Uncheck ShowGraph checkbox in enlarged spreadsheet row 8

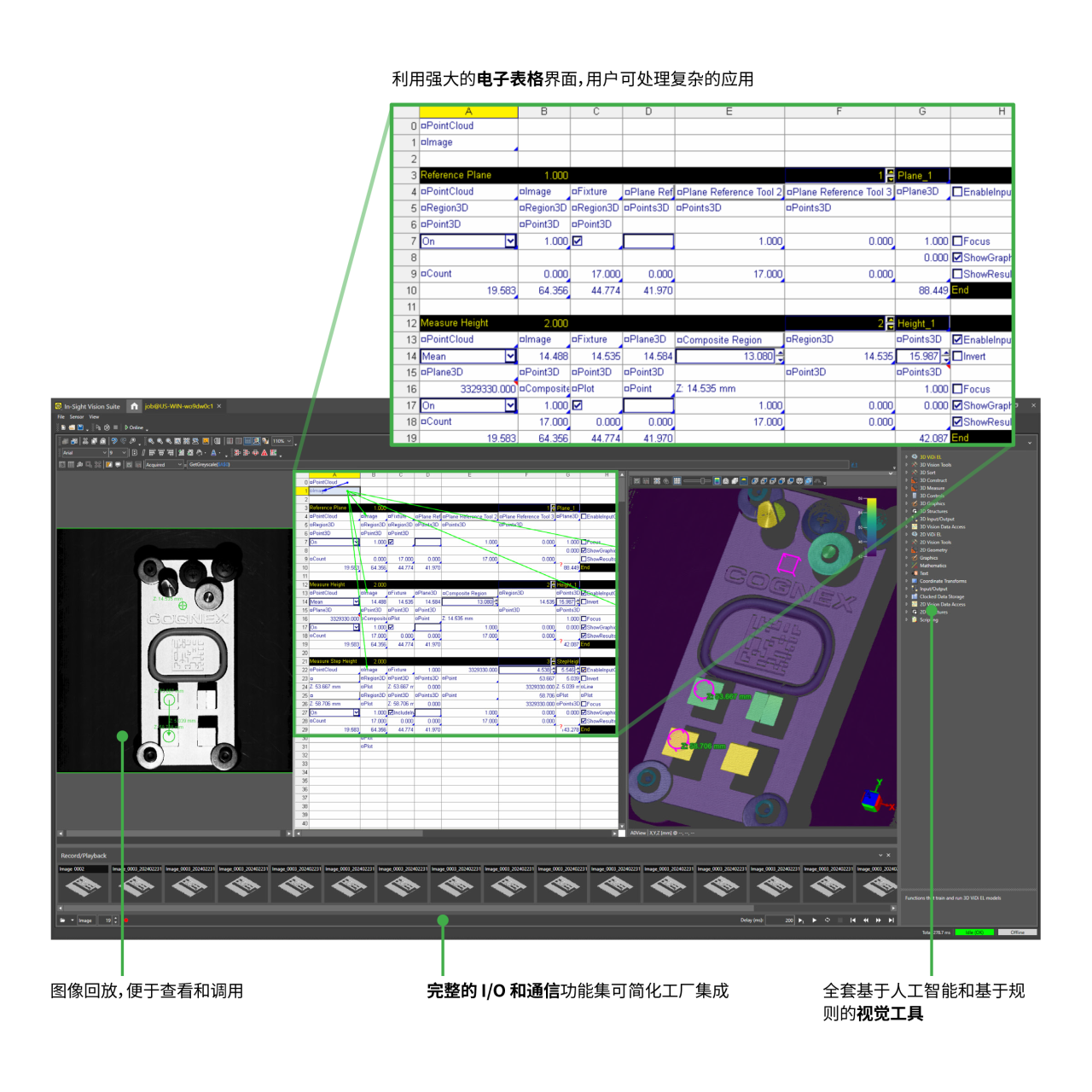click(957, 258)
